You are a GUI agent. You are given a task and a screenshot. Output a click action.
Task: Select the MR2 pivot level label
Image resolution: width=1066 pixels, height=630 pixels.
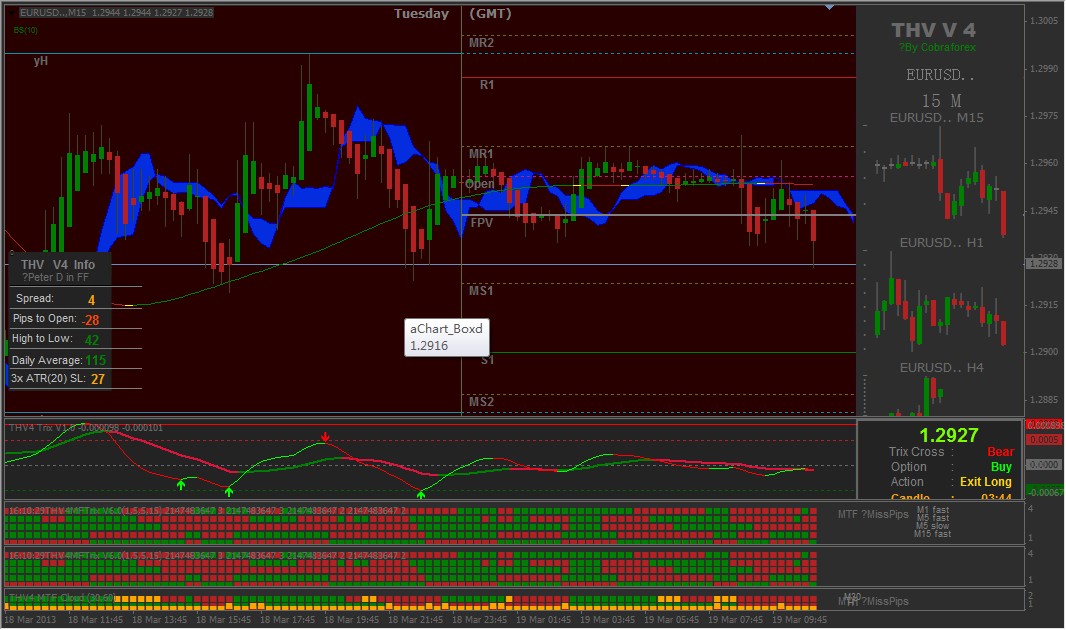481,43
